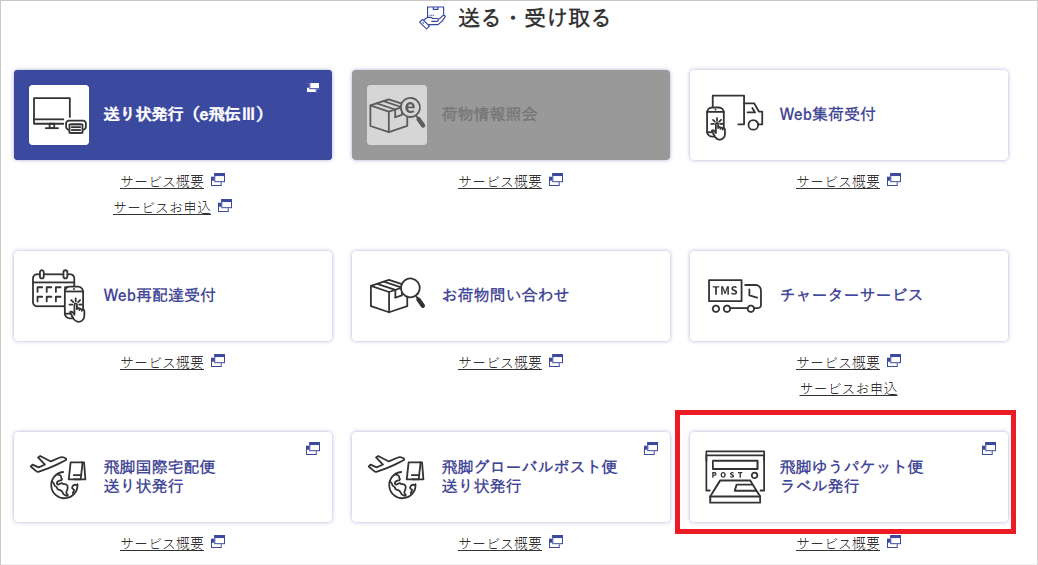Click new-window icon beside 飛脚グローバルポスト便 サービス概要
The width and height of the screenshot is (1038, 565).
tap(556, 541)
